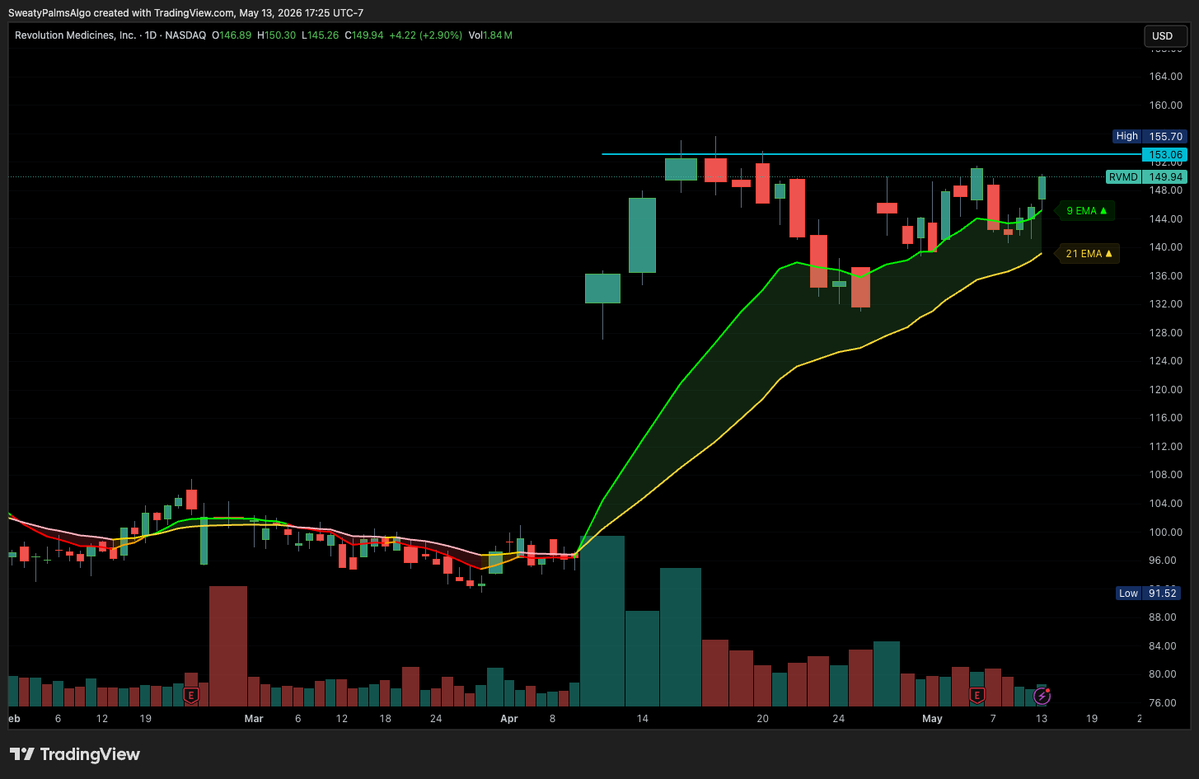This screenshot has height=779, width=1199.
Task: Click the change value +4.22 (+2.90%)
Action: point(426,35)
